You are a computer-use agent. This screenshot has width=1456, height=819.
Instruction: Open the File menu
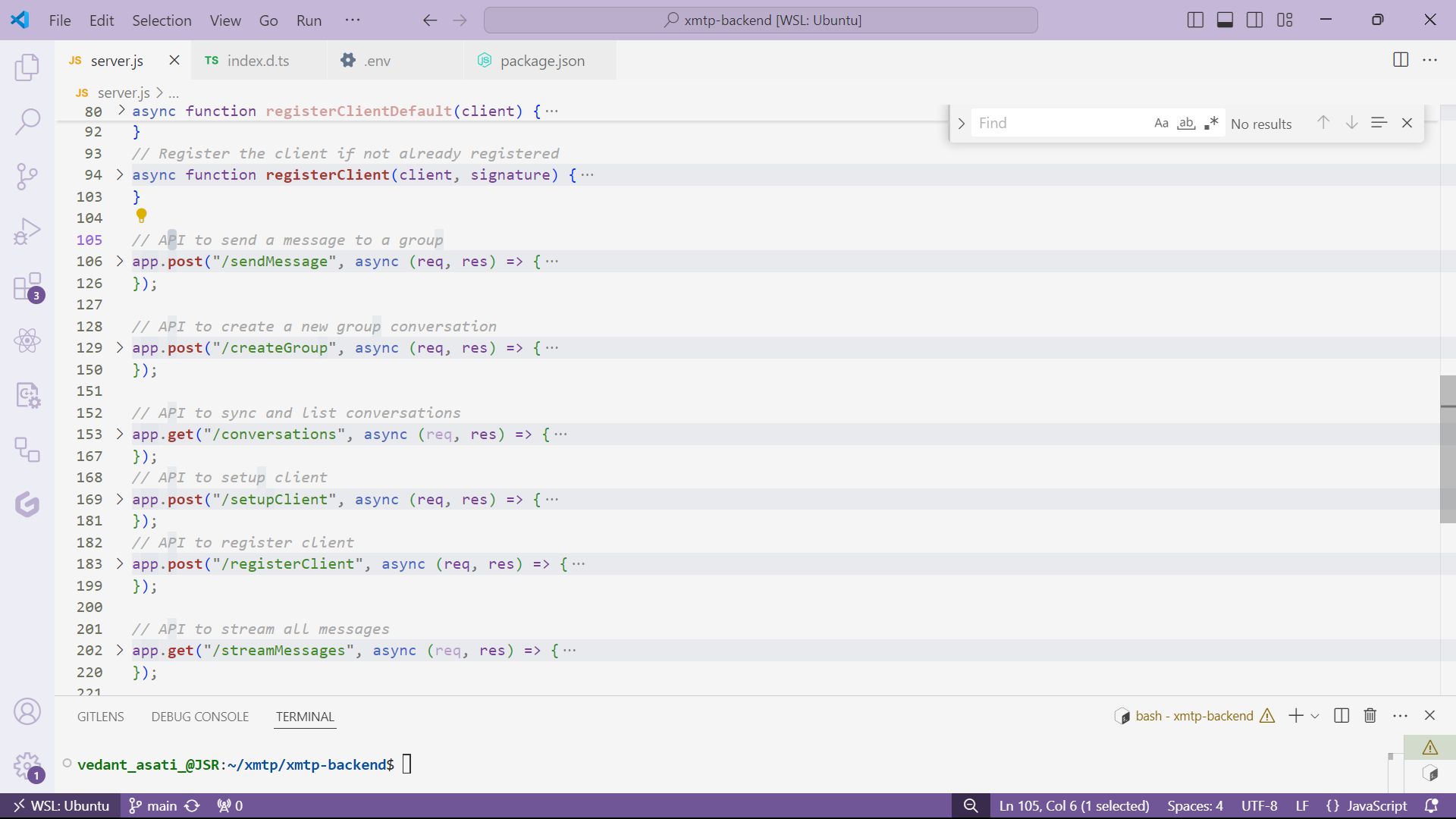pyautogui.click(x=60, y=20)
